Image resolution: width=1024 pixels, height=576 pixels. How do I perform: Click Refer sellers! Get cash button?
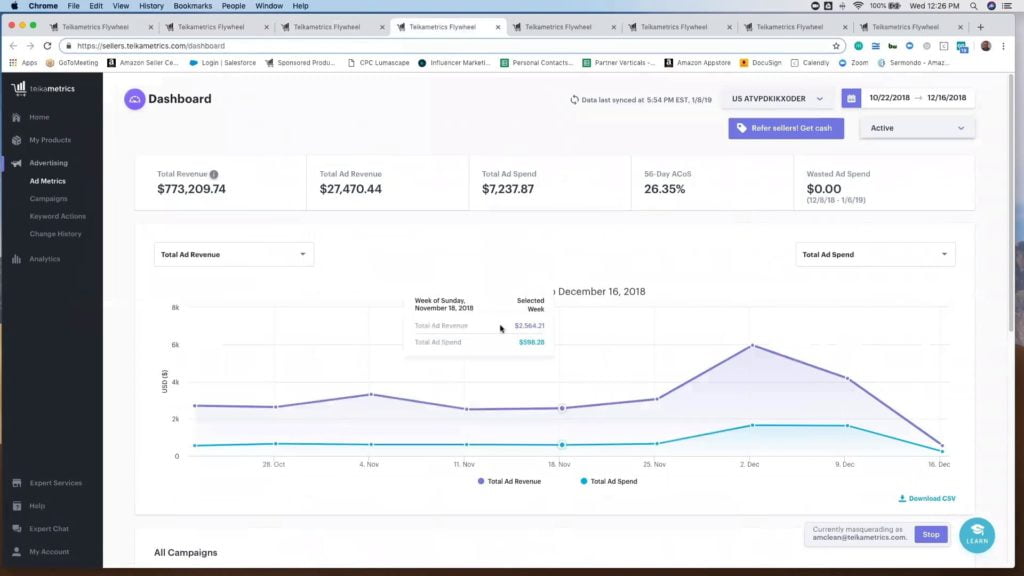[x=786, y=129]
